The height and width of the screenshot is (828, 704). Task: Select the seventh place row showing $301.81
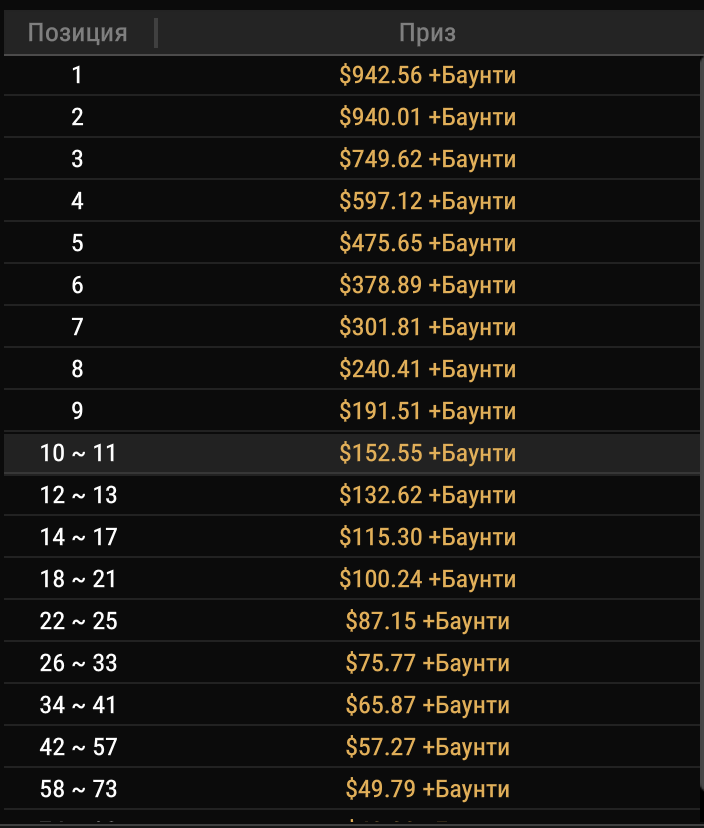tap(352, 327)
